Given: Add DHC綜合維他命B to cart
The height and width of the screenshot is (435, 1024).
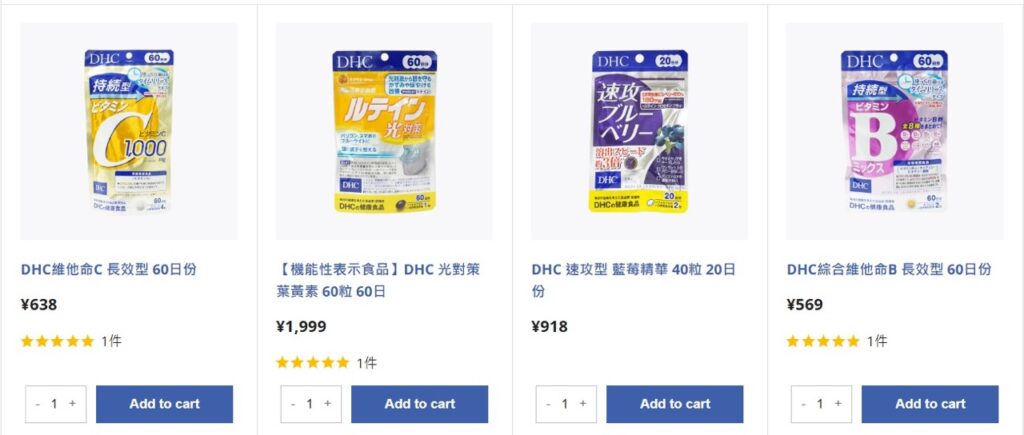Looking at the screenshot, I should point(931,404).
